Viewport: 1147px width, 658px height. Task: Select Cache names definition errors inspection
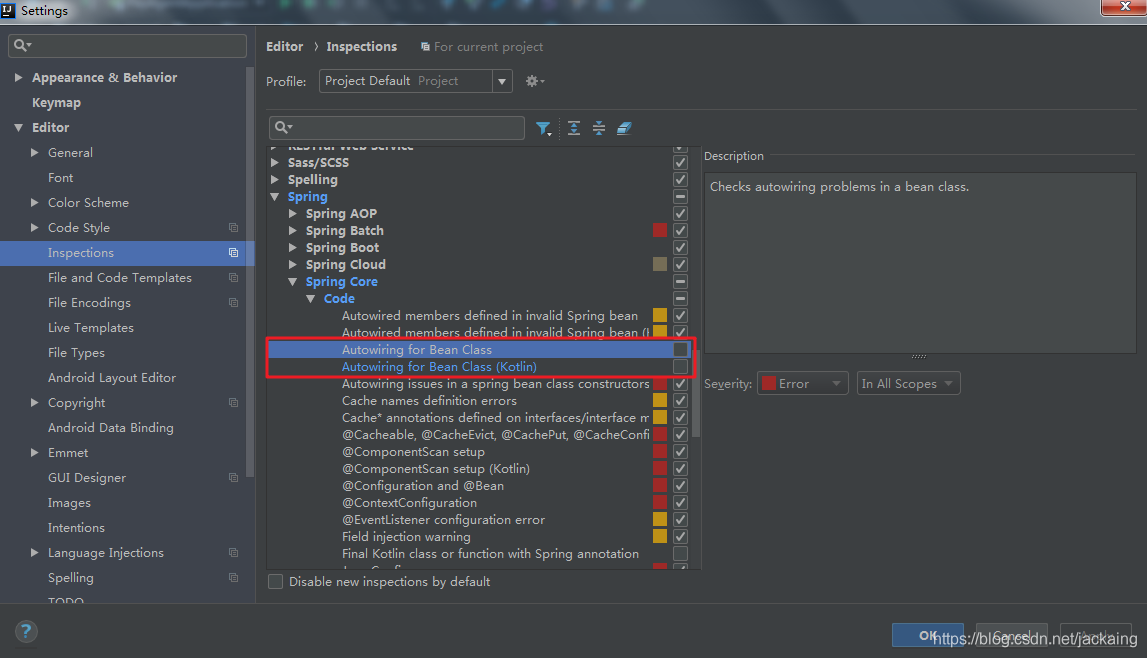pos(429,401)
